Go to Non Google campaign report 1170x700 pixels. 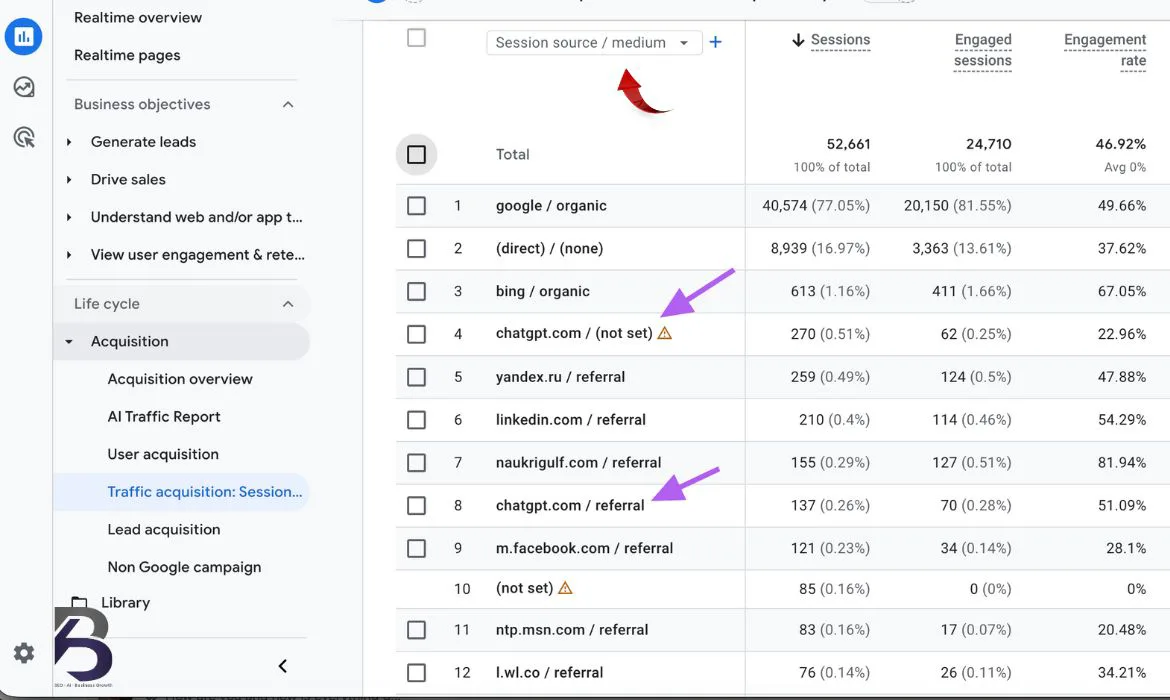tap(184, 566)
